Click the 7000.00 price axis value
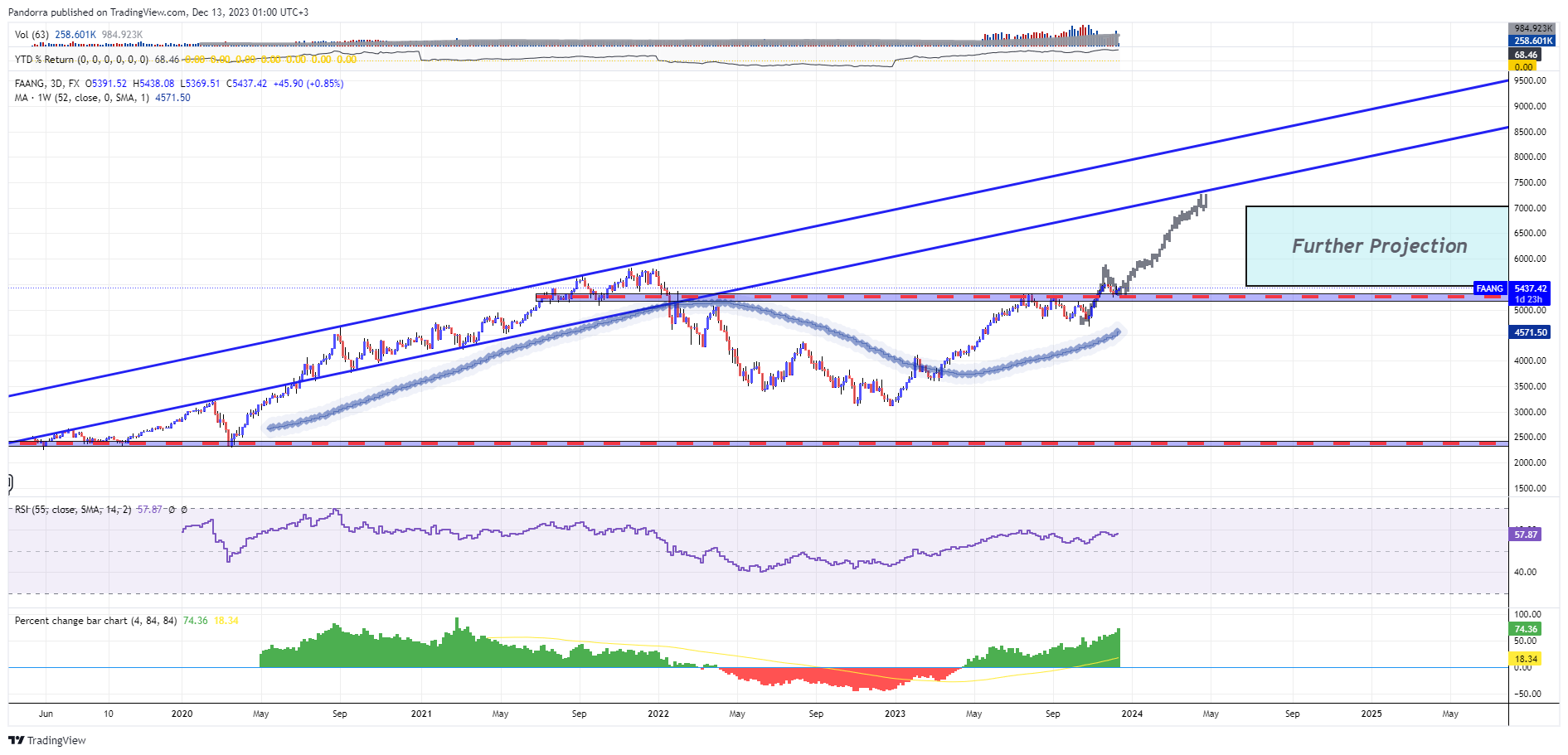The height and width of the screenshot is (755, 1568). coord(1530,208)
